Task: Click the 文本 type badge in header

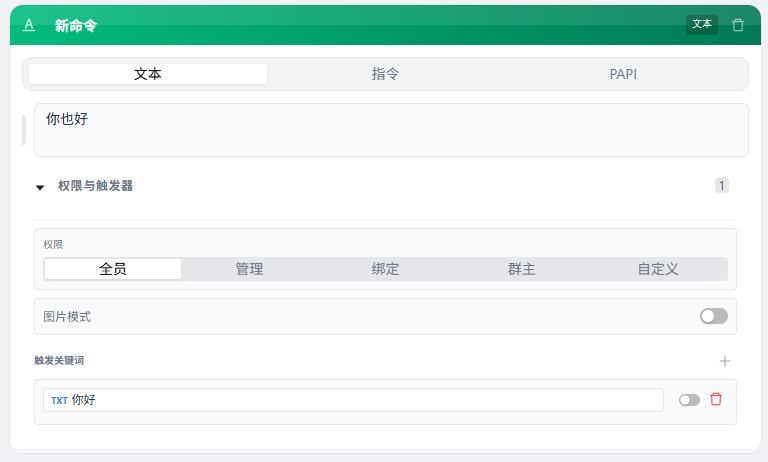Action: click(702, 25)
